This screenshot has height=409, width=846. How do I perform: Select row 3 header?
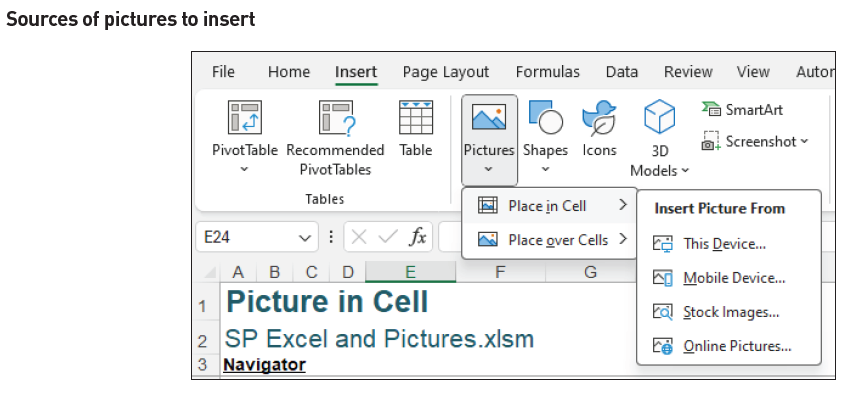coord(206,365)
